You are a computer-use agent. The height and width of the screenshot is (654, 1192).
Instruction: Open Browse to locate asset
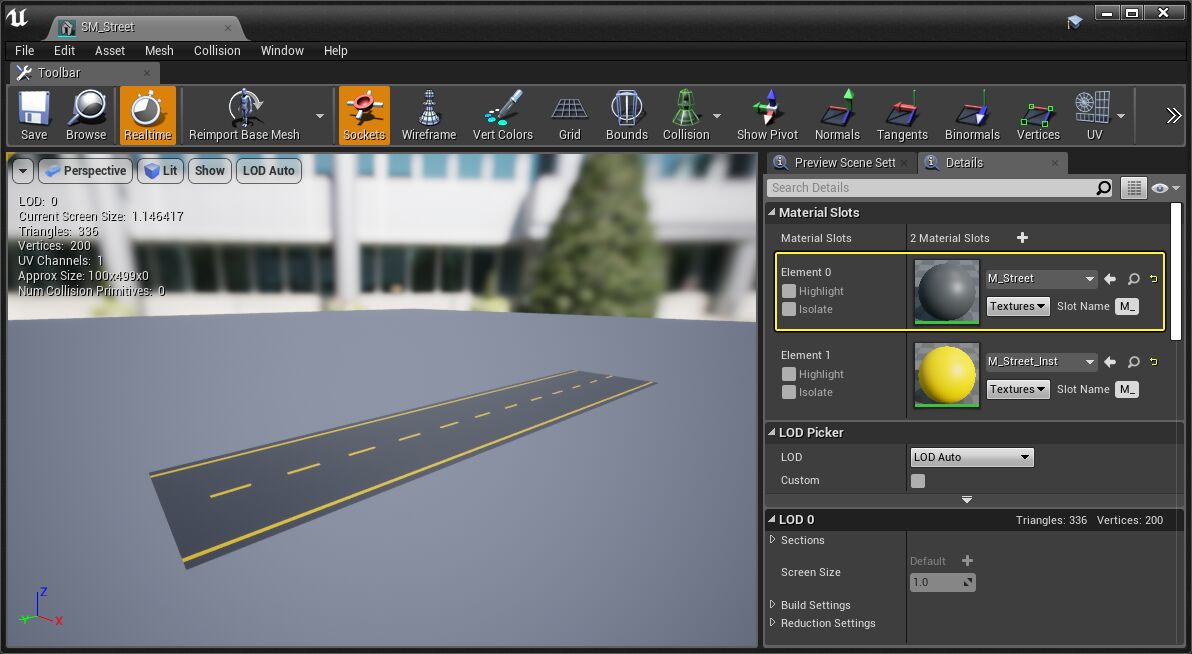(86, 115)
